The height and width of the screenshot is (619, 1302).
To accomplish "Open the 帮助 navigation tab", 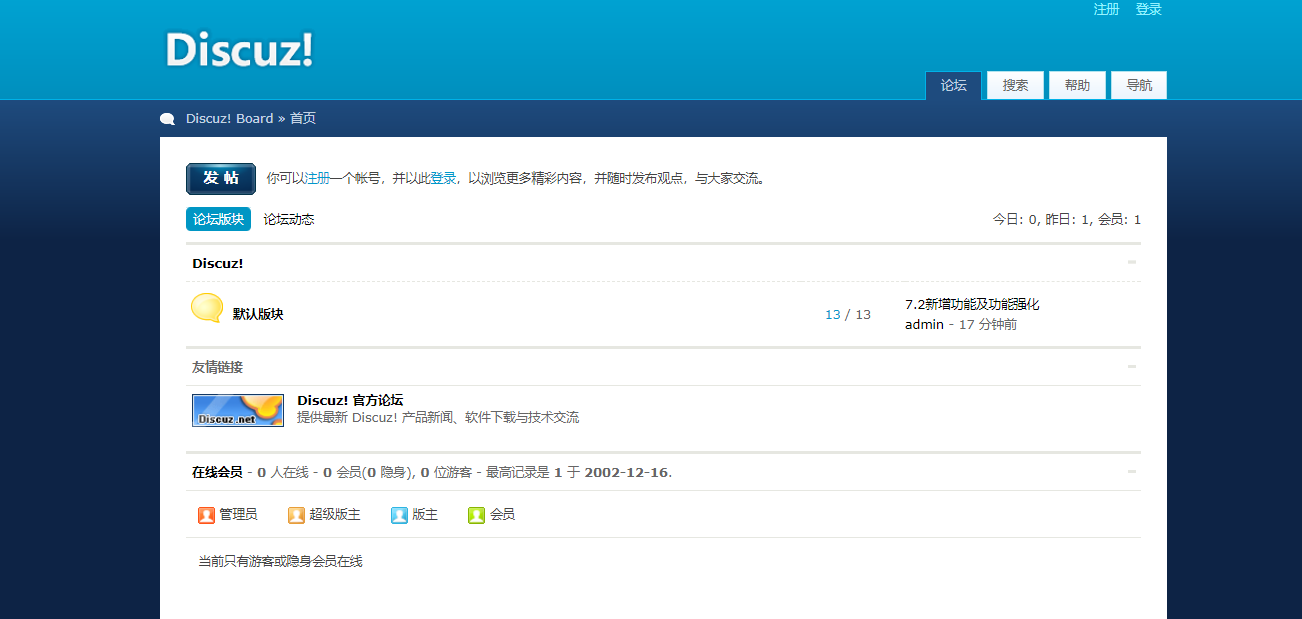I will pyautogui.click(x=1078, y=86).
